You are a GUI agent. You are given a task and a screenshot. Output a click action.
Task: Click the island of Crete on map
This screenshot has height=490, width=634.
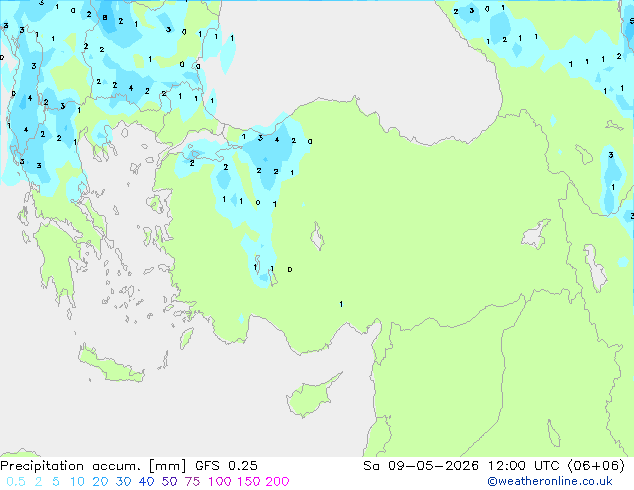click(x=111, y=366)
